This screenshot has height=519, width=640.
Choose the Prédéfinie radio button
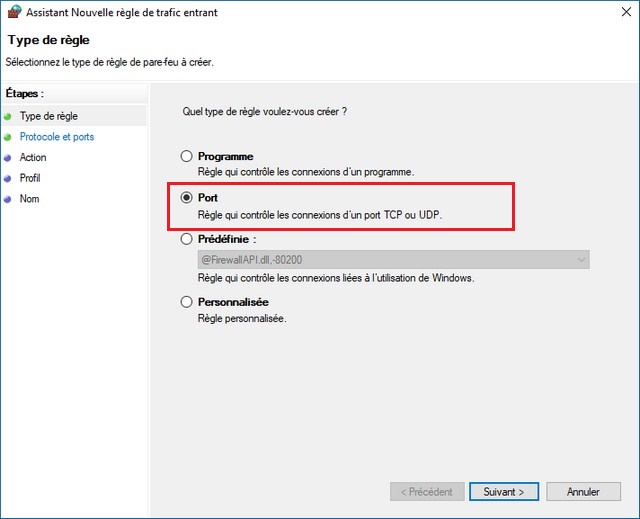coord(186,240)
